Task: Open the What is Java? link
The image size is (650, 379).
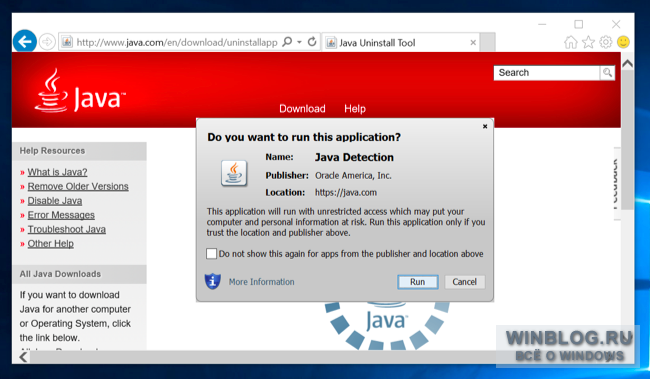Action: (57, 172)
